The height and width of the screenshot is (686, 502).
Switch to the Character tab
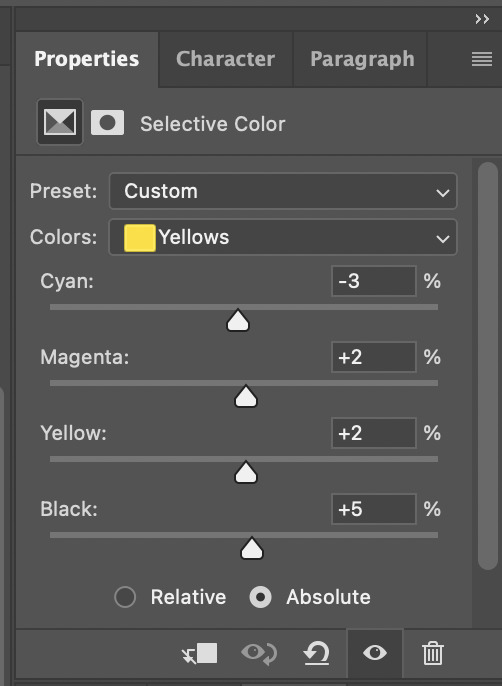(x=225, y=59)
